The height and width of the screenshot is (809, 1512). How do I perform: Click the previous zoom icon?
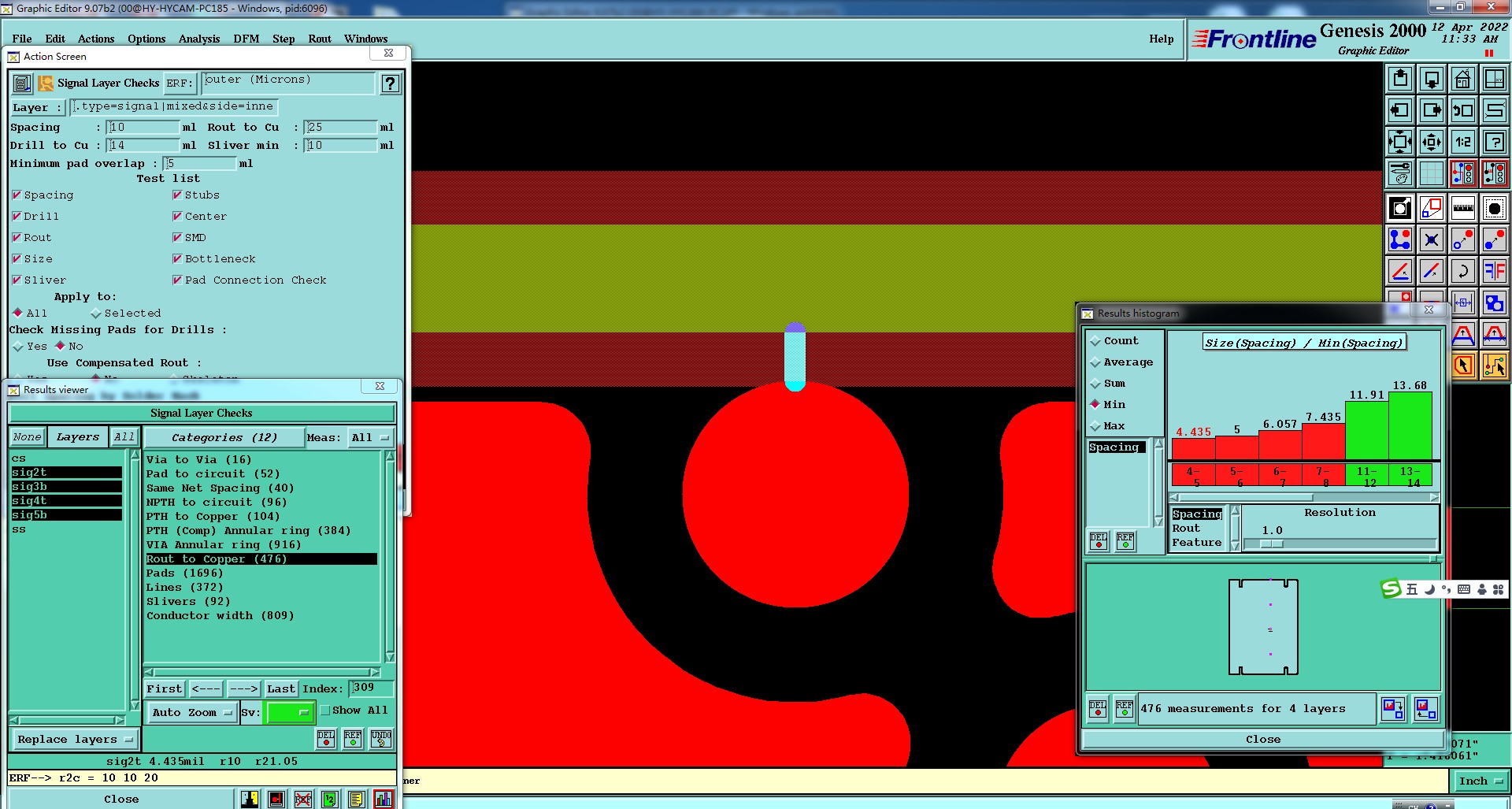tap(1462, 110)
